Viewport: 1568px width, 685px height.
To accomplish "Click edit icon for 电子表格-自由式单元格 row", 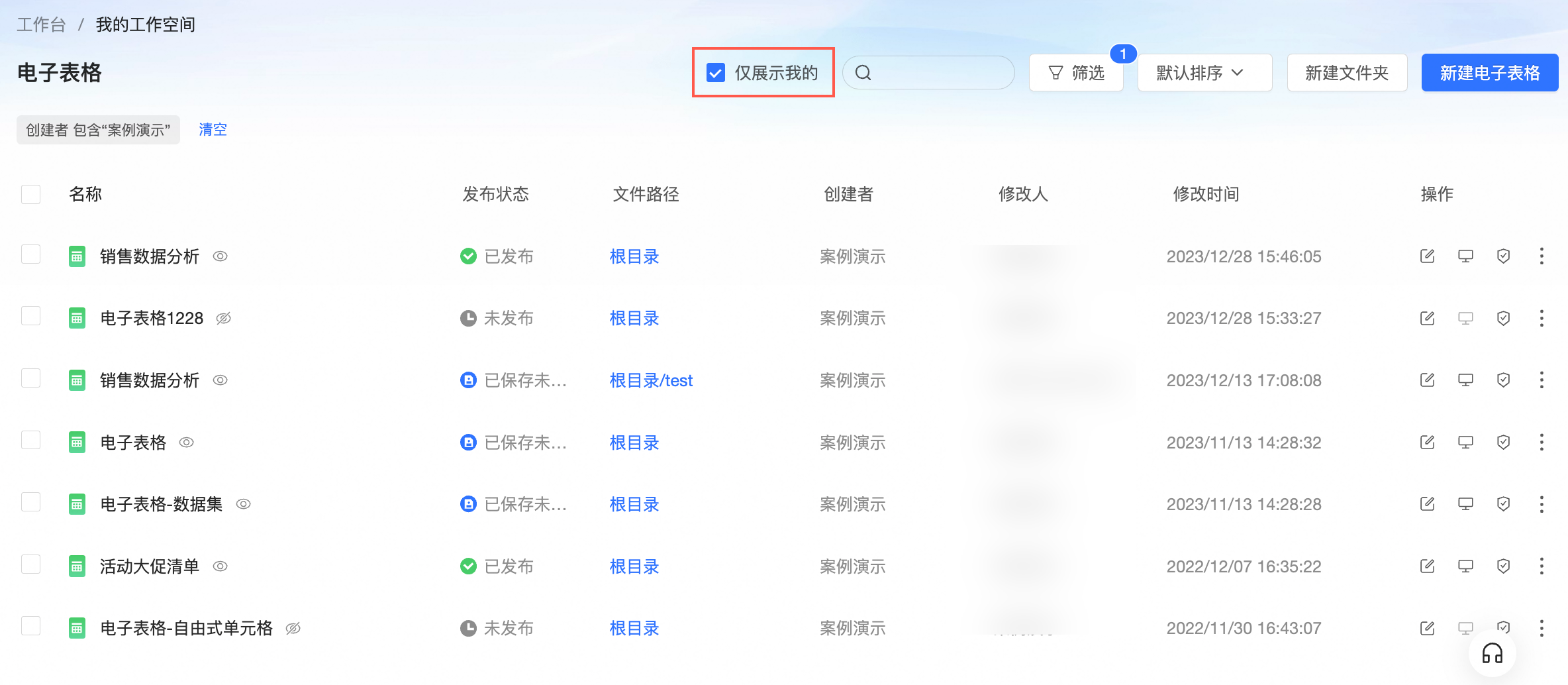I will point(1428,628).
